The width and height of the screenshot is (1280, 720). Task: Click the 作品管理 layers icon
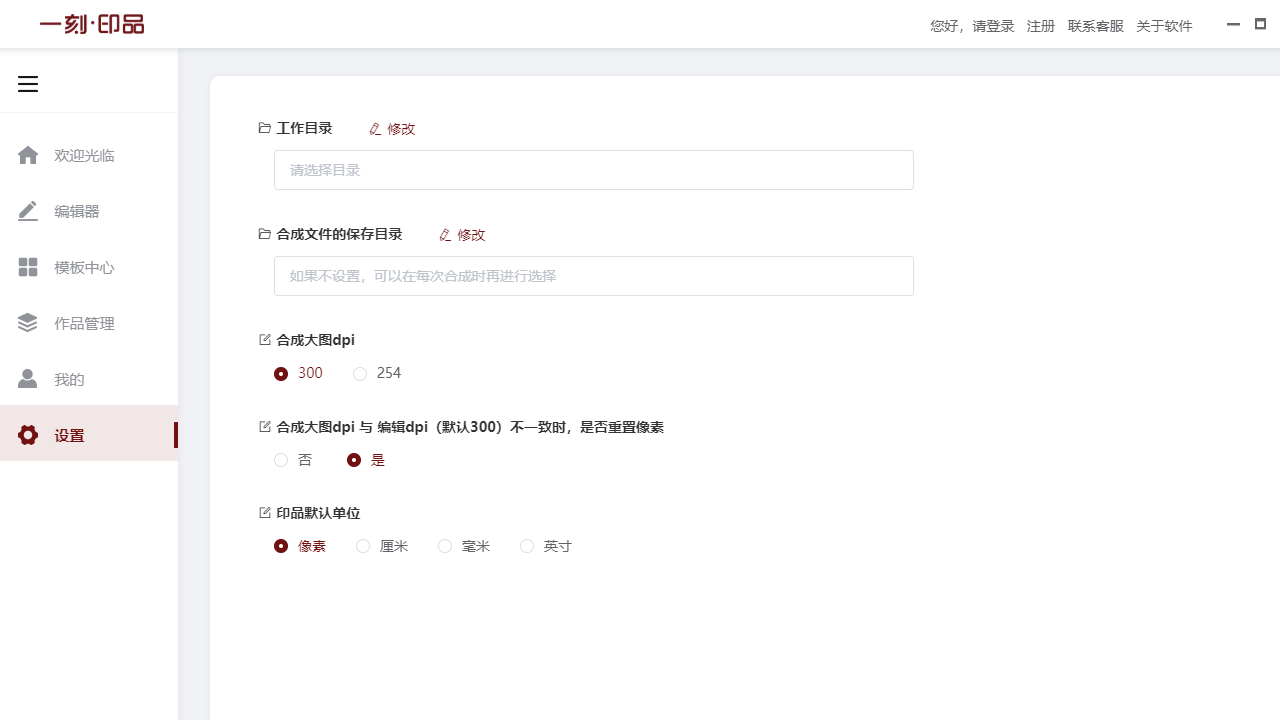28,323
